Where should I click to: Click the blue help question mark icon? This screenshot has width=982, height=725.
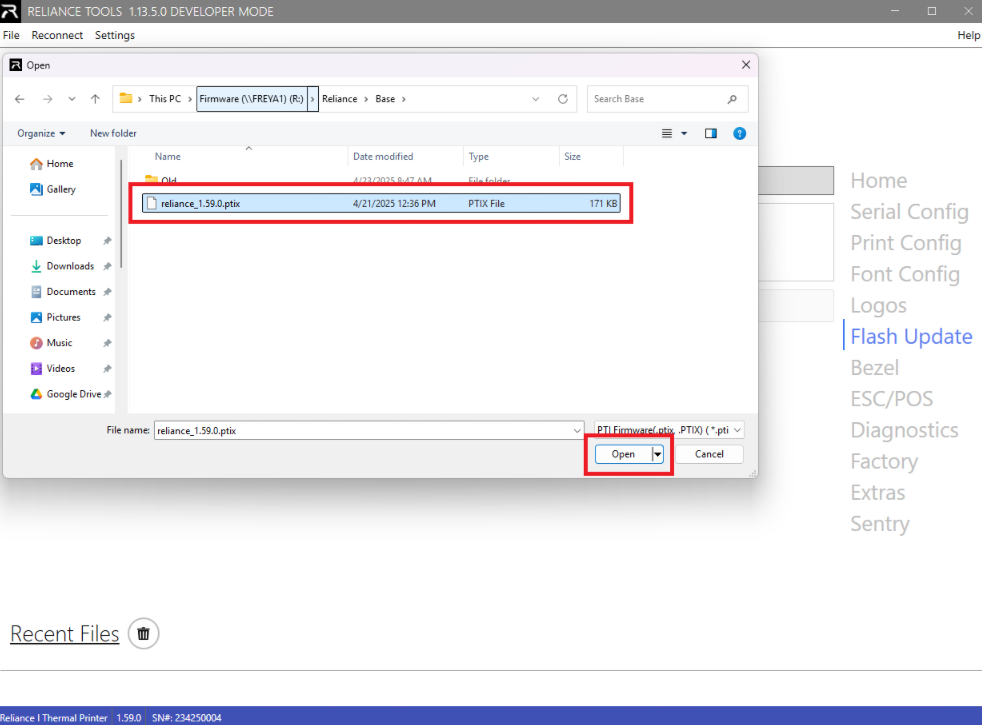739,133
